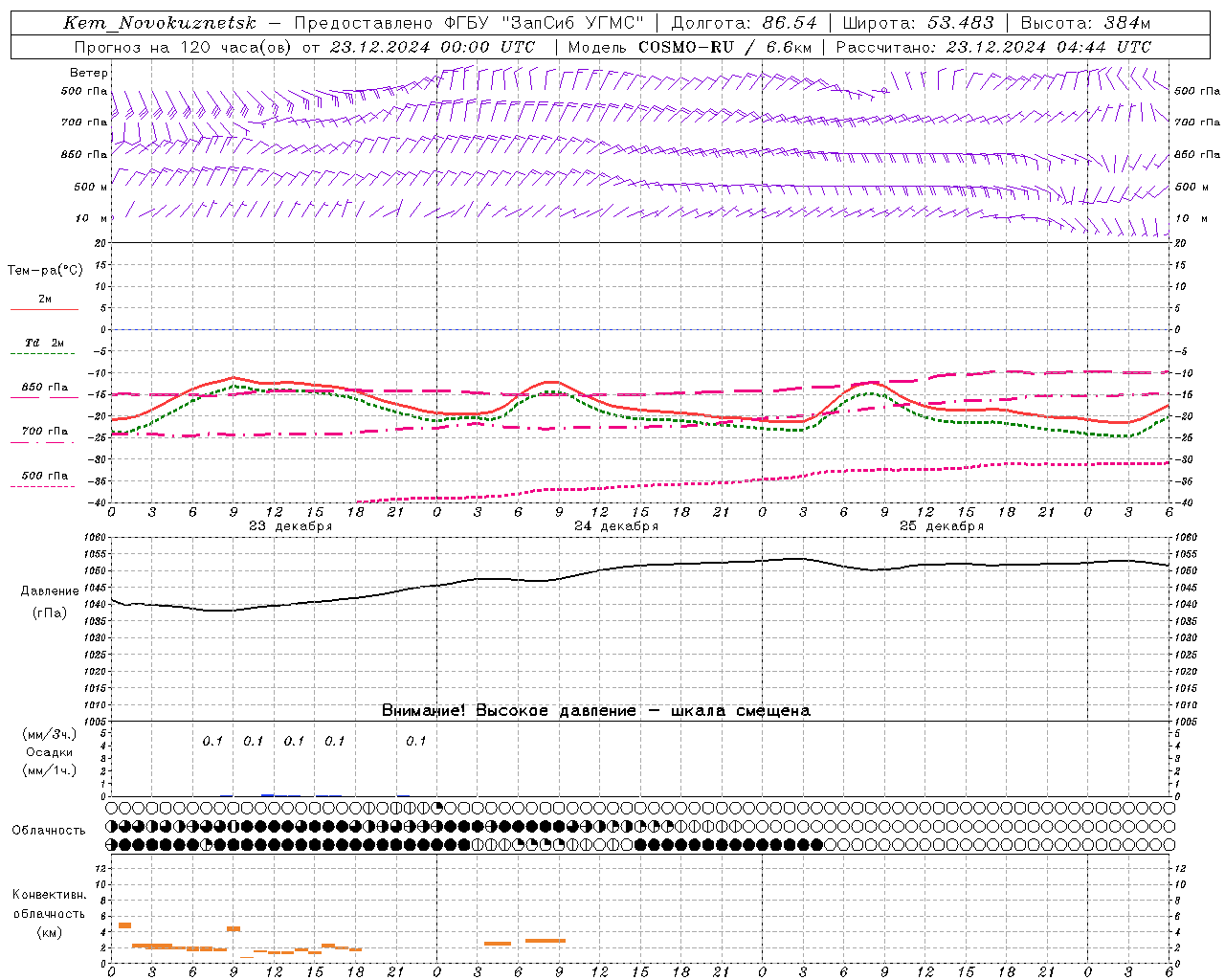Click the Осадки precipitation label
Screen dimensions: 1225x980
pyautogui.click(x=50, y=752)
